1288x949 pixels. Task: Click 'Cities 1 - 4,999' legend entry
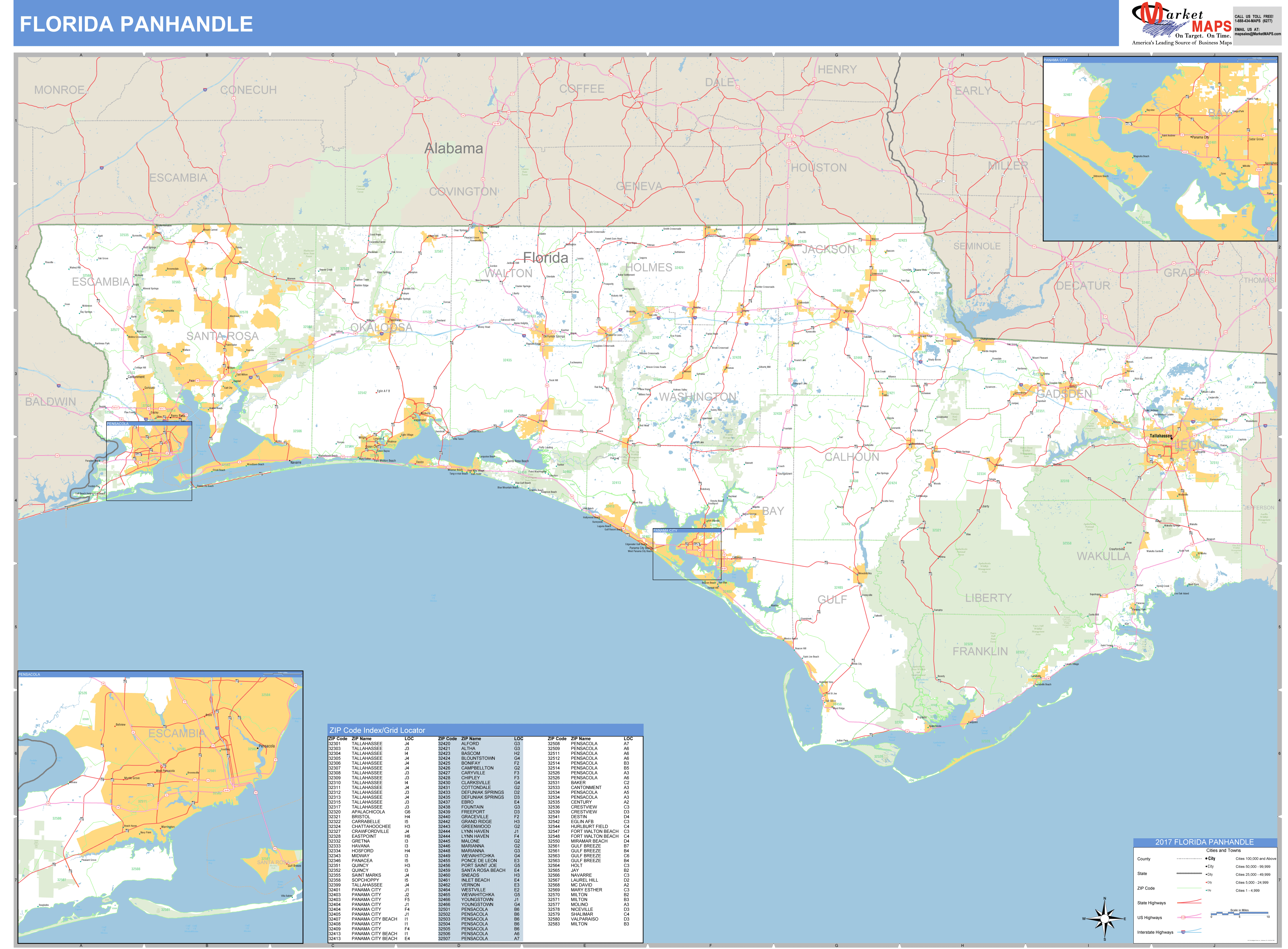pyautogui.click(x=1247, y=890)
